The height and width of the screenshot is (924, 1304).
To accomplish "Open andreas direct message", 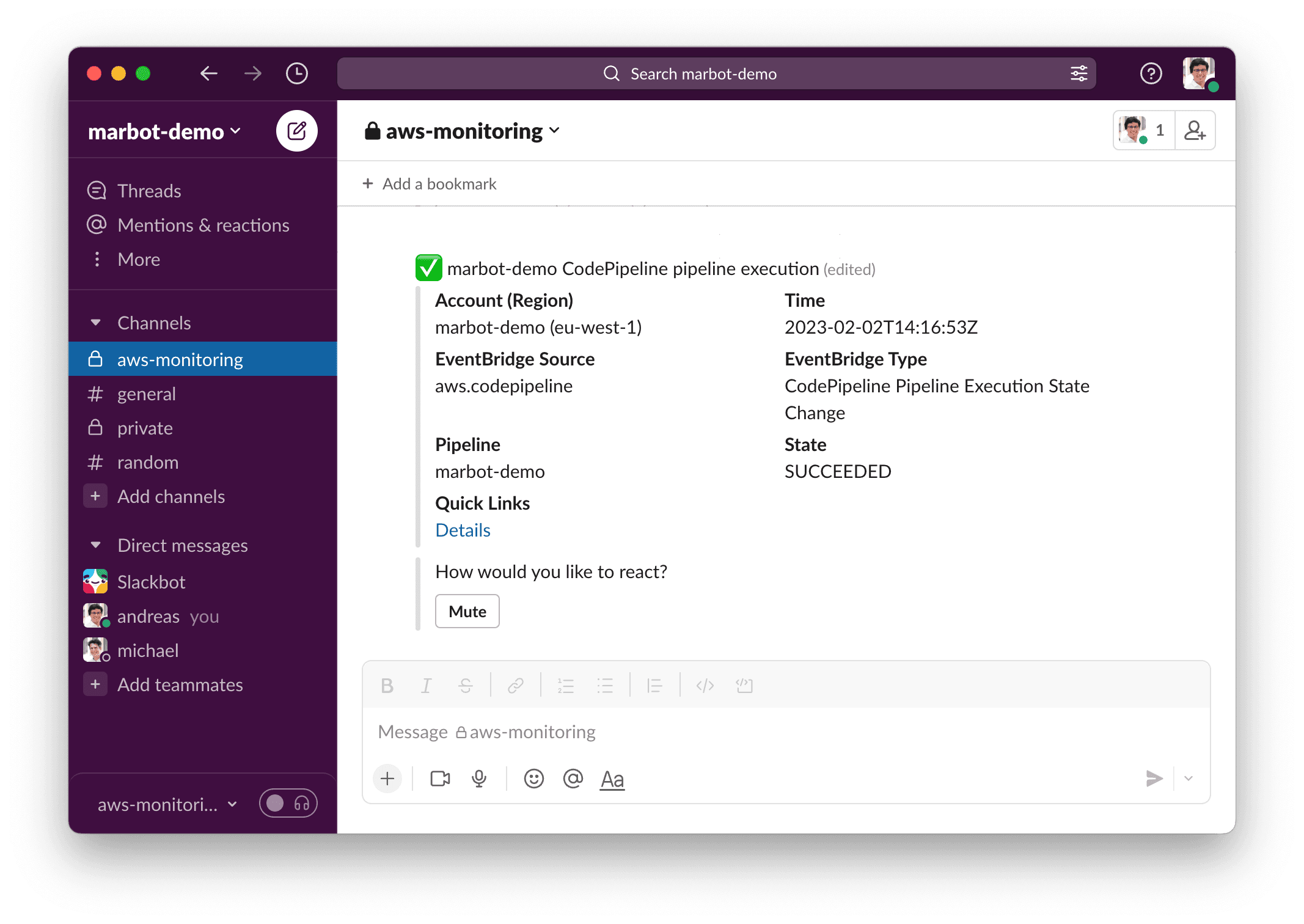I will [203, 616].
